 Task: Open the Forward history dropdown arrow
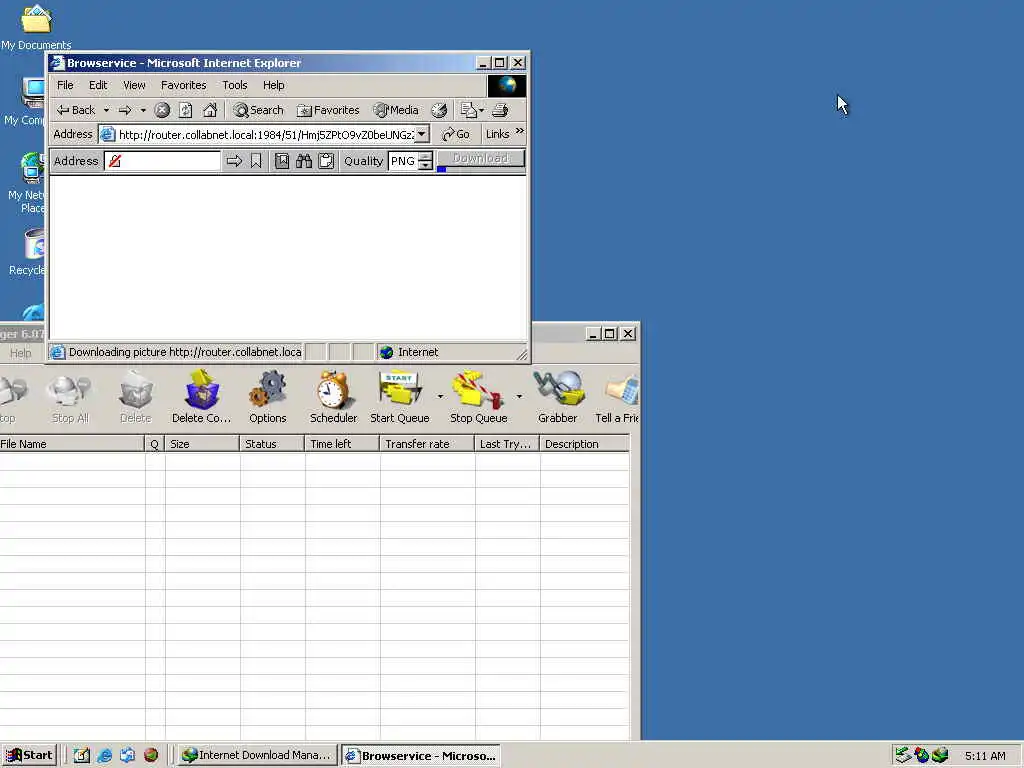tap(142, 110)
